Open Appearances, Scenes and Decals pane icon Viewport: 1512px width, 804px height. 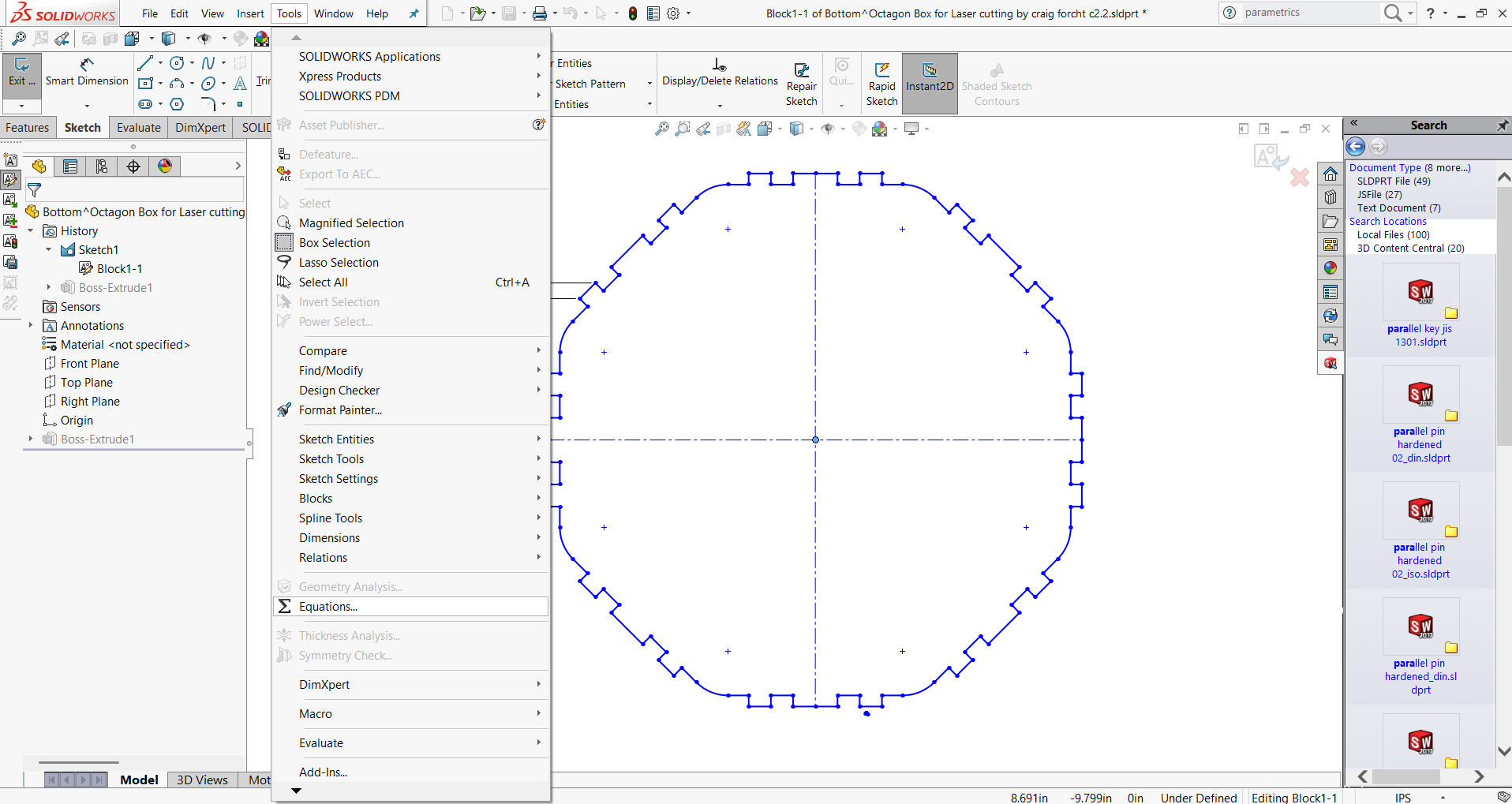[x=1330, y=268]
